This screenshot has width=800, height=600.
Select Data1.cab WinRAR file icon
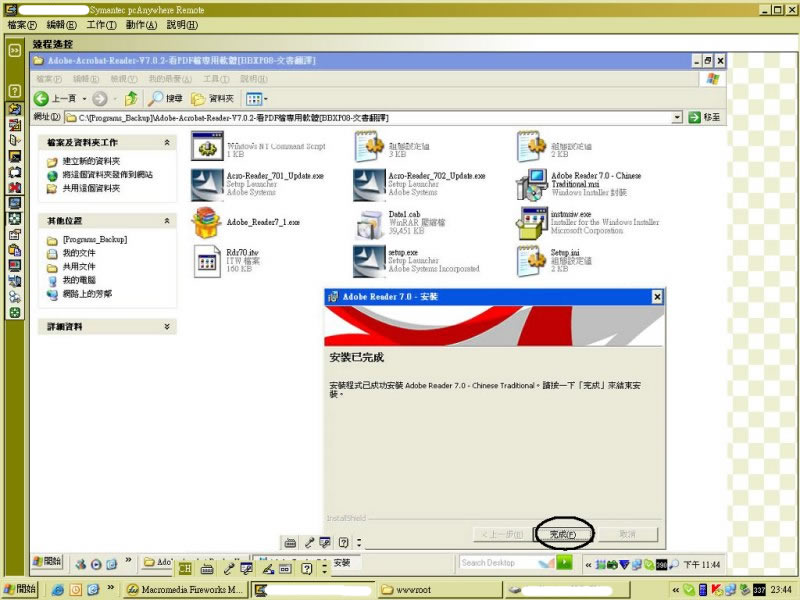point(369,223)
